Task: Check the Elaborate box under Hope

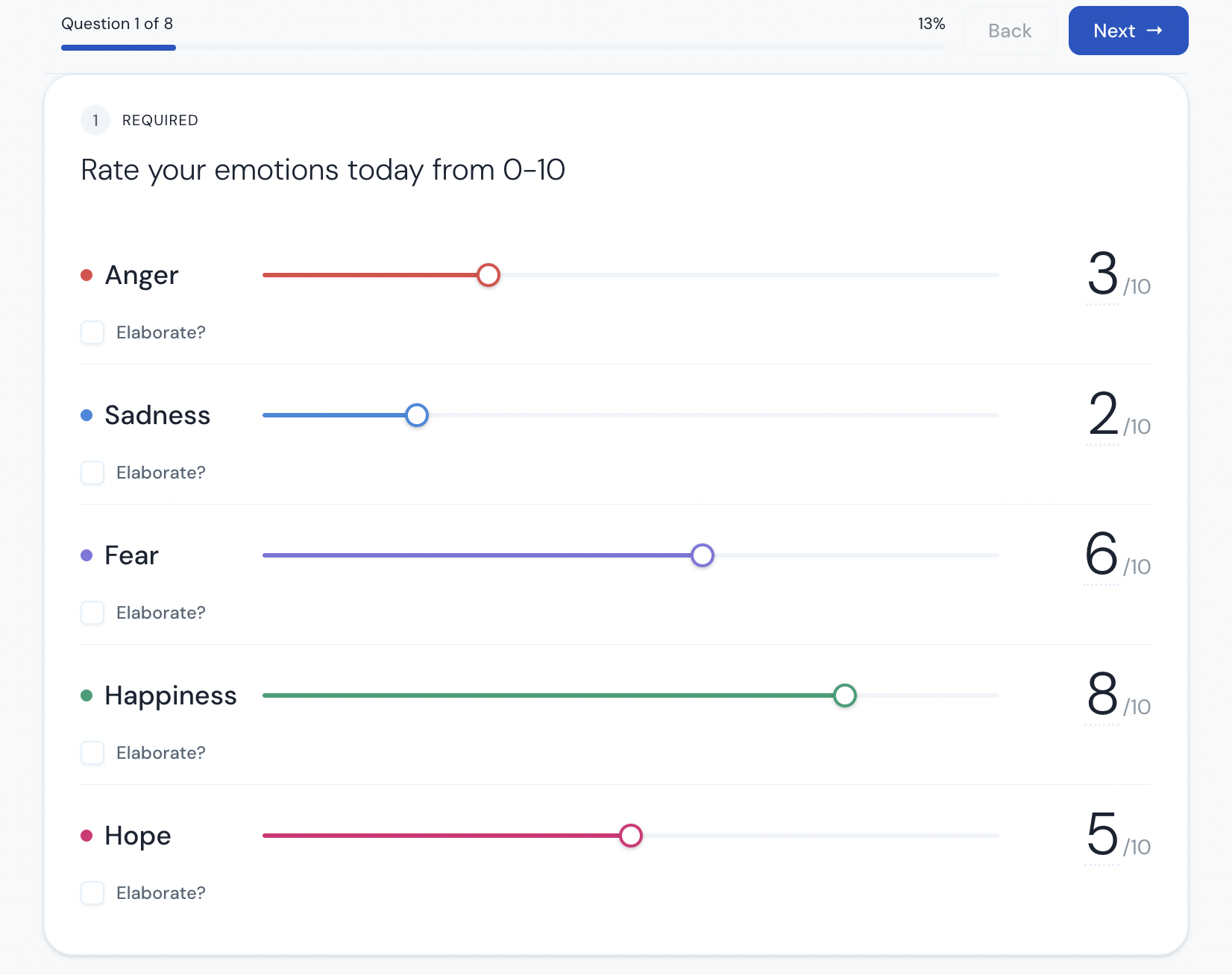Action: click(92, 893)
